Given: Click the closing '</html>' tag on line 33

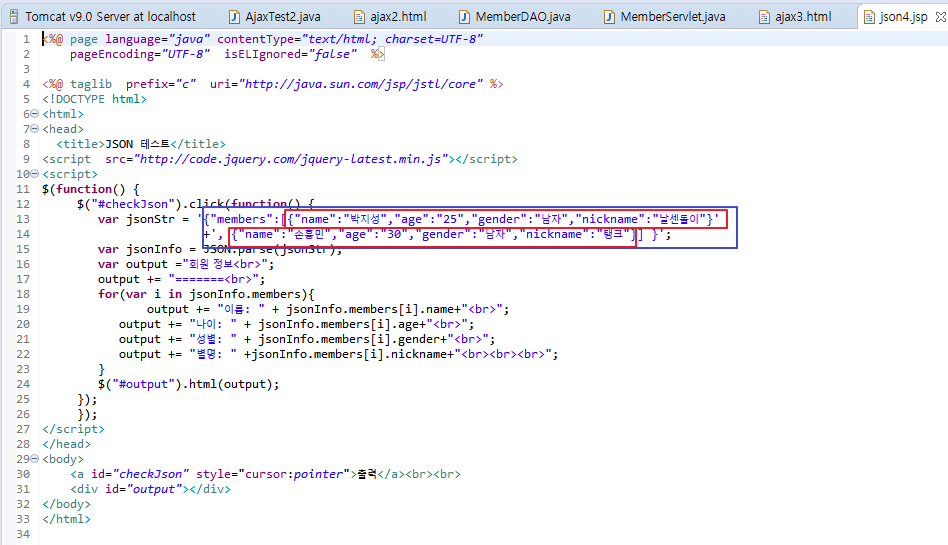Looking at the screenshot, I should click(x=67, y=519).
